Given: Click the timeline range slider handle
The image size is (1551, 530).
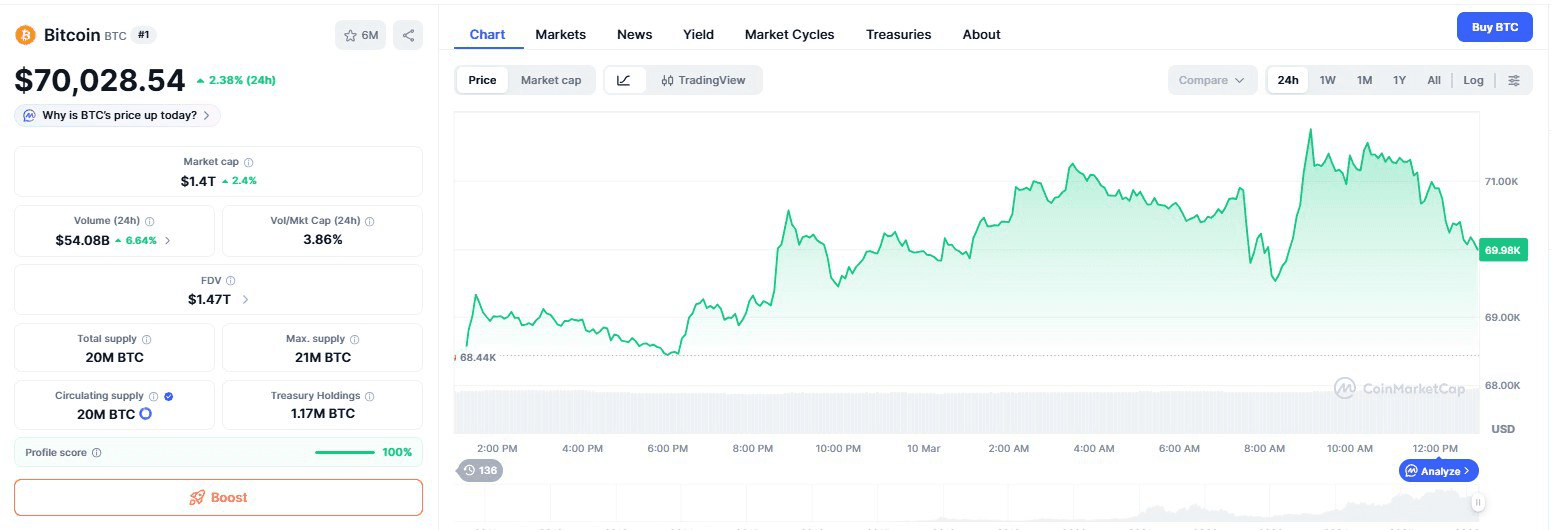Looking at the screenshot, I should tap(1477, 502).
